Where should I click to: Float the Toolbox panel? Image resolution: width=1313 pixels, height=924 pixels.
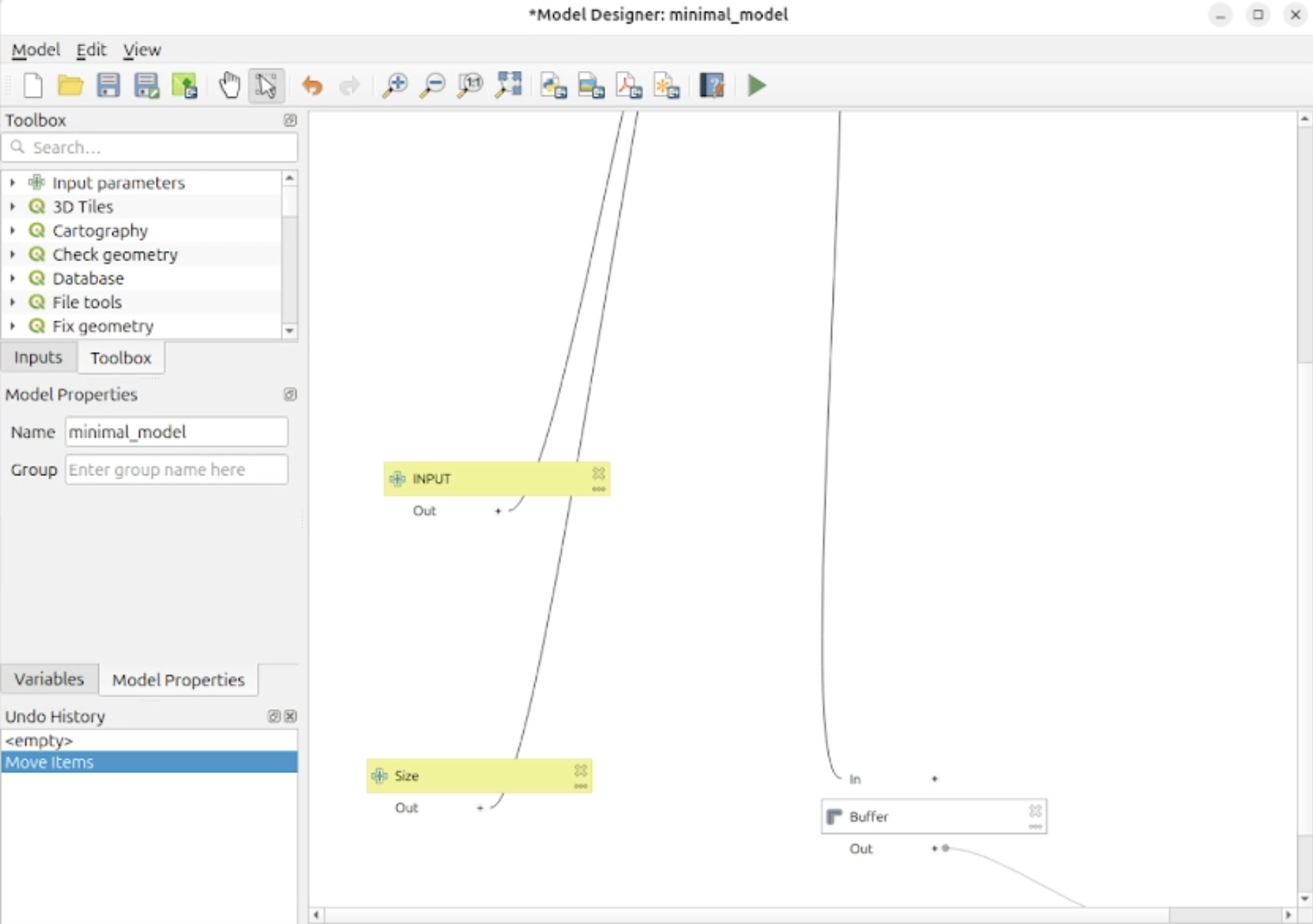click(290, 120)
